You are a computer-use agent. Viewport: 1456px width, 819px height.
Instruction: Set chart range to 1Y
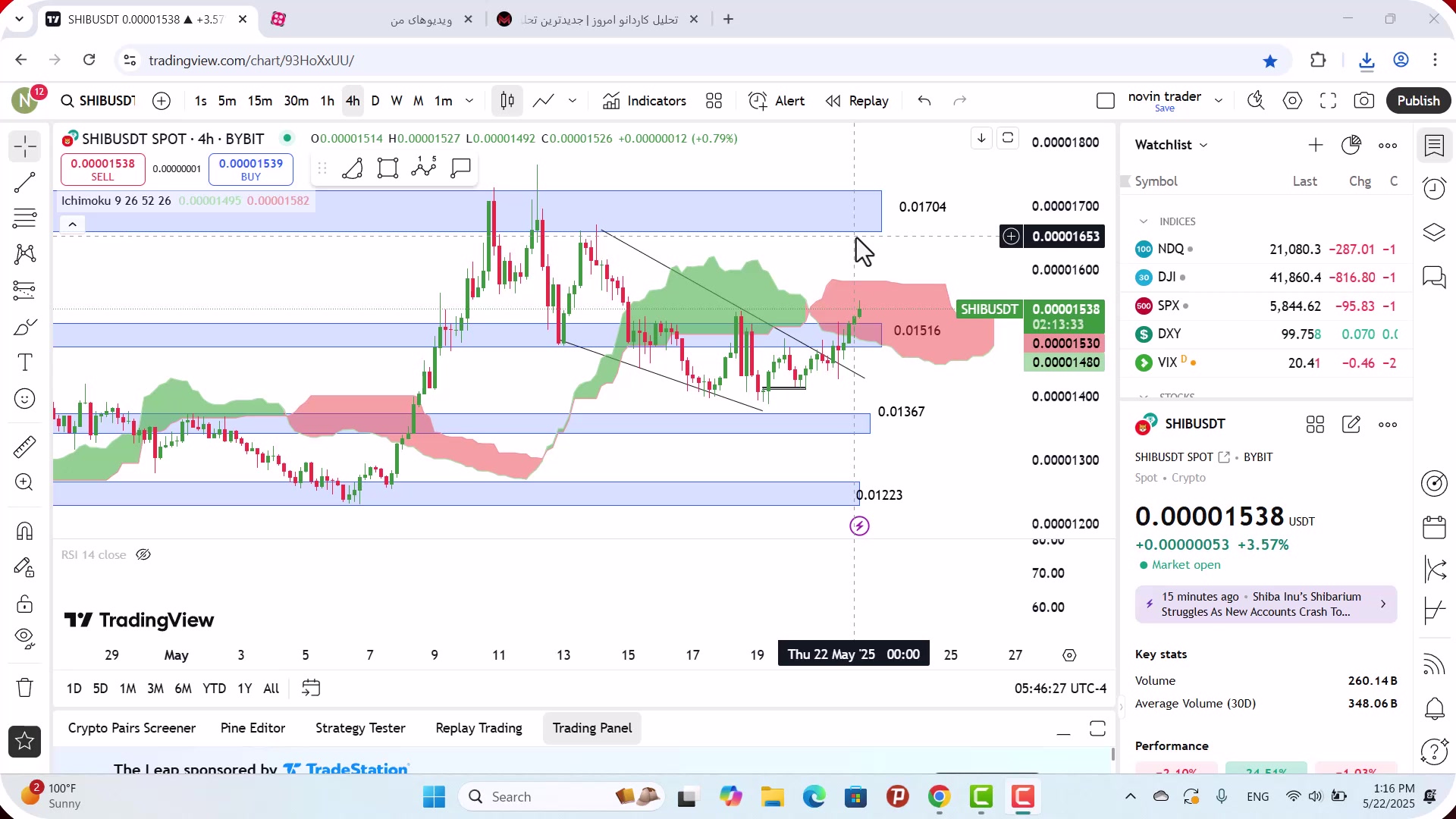point(244,689)
